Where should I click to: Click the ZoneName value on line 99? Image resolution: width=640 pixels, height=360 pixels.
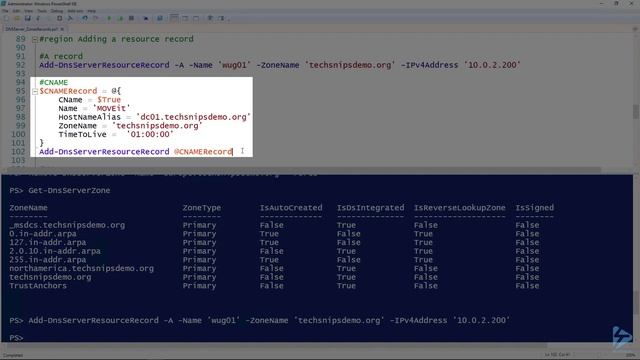pyautogui.click(x=157, y=126)
